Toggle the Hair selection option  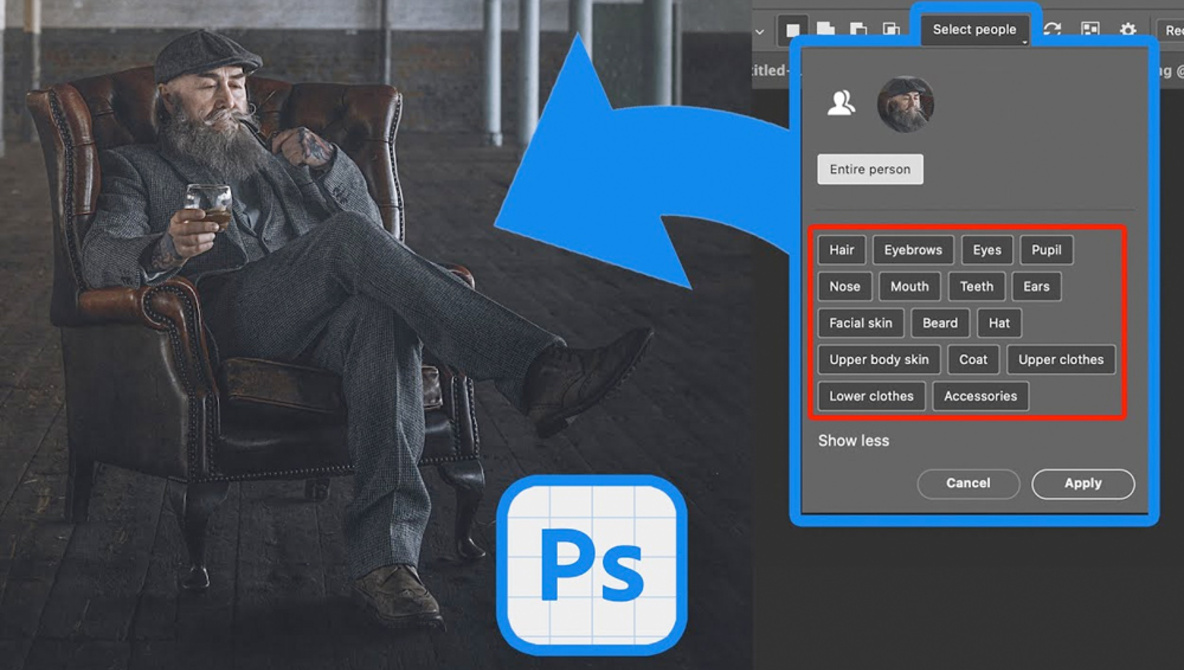click(x=842, y=250)
